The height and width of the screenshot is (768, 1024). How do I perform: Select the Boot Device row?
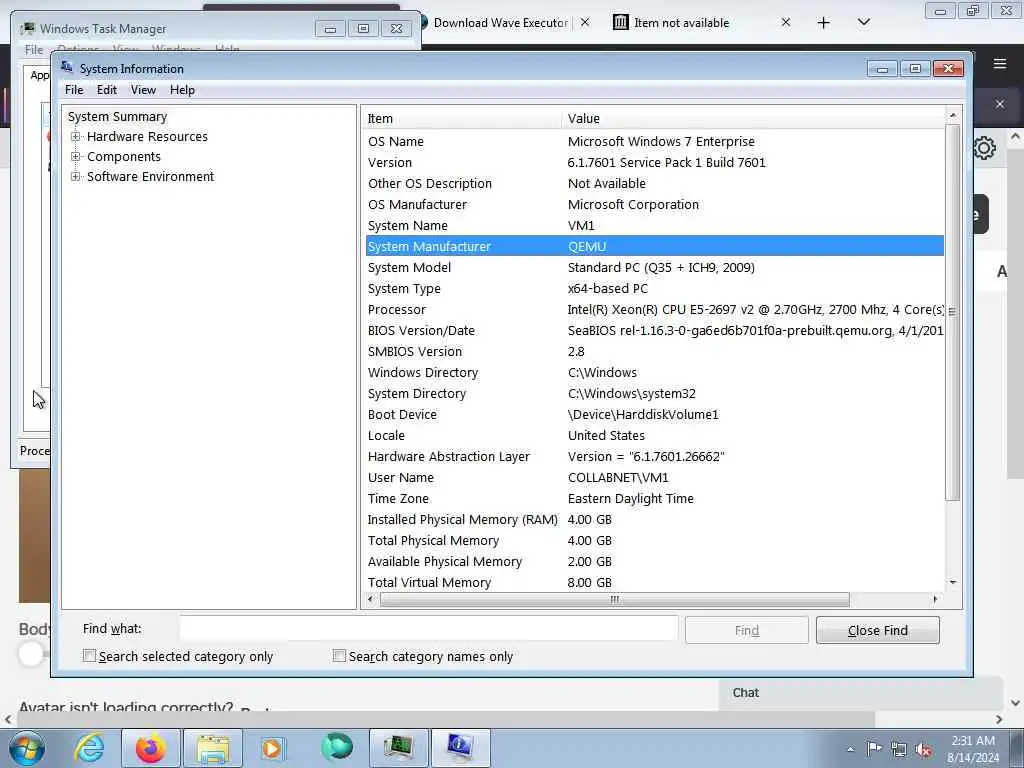tap(655, 415)
